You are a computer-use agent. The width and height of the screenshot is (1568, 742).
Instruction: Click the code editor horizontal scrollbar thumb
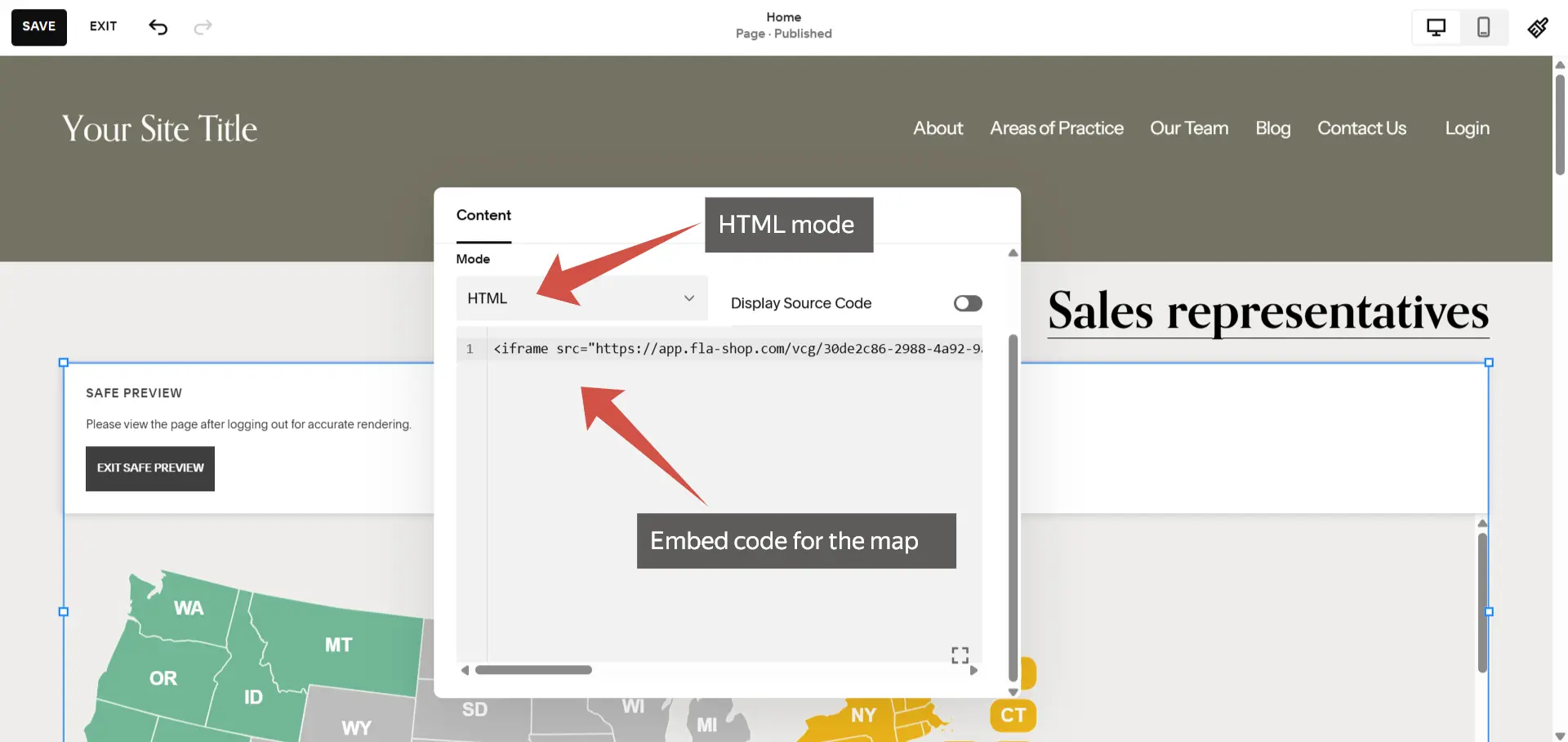click(x=533, y=670)
